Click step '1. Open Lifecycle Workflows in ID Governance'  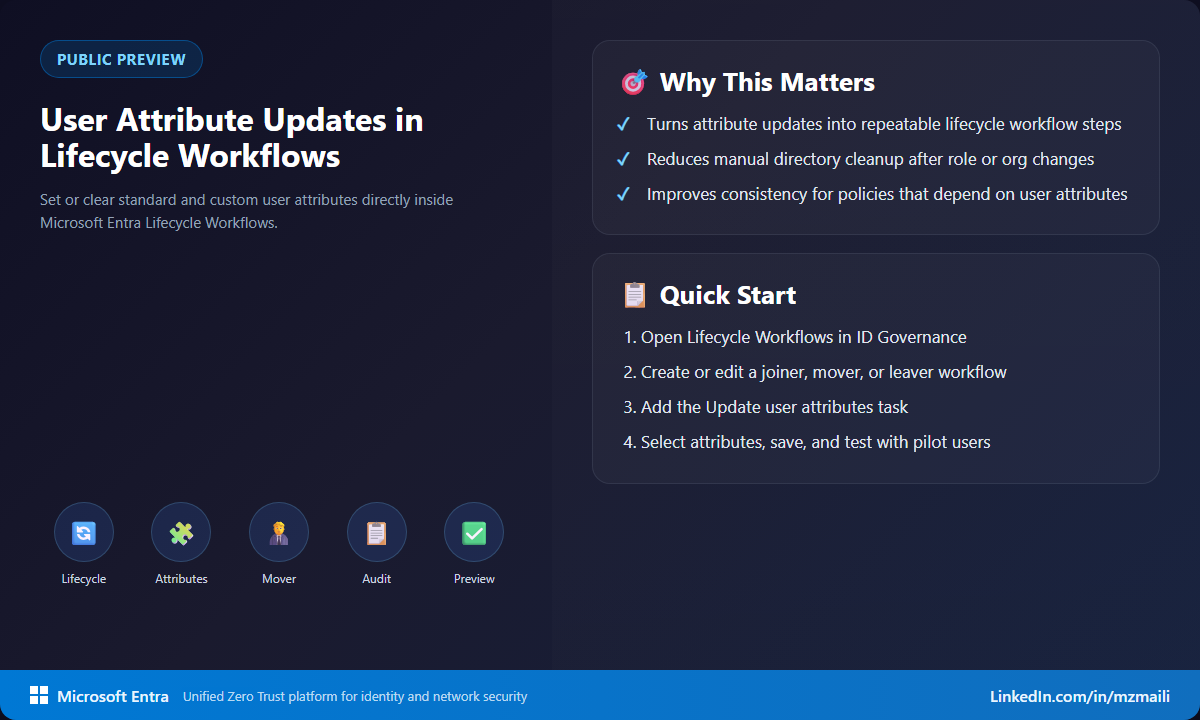click(795, 337)
